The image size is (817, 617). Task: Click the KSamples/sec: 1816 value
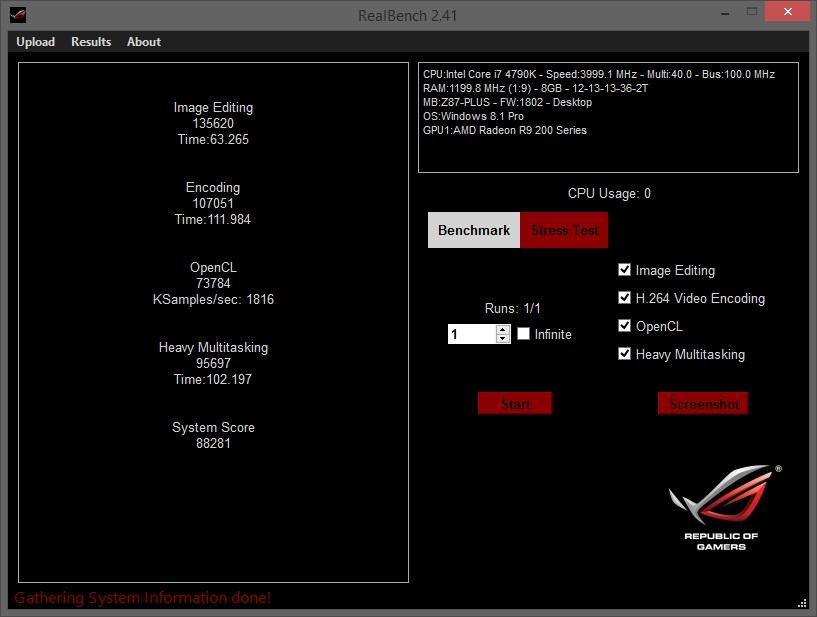click(x=213, y=300)
